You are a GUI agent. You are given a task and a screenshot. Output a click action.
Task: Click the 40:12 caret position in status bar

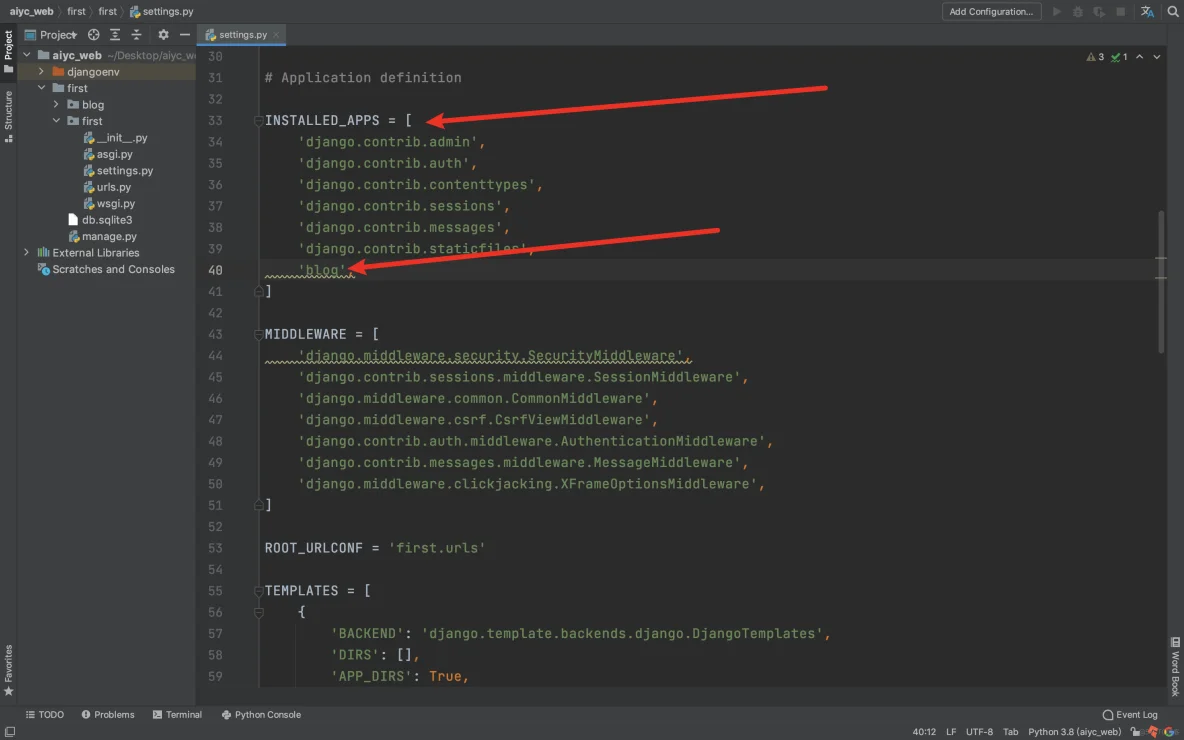point(923,732)
